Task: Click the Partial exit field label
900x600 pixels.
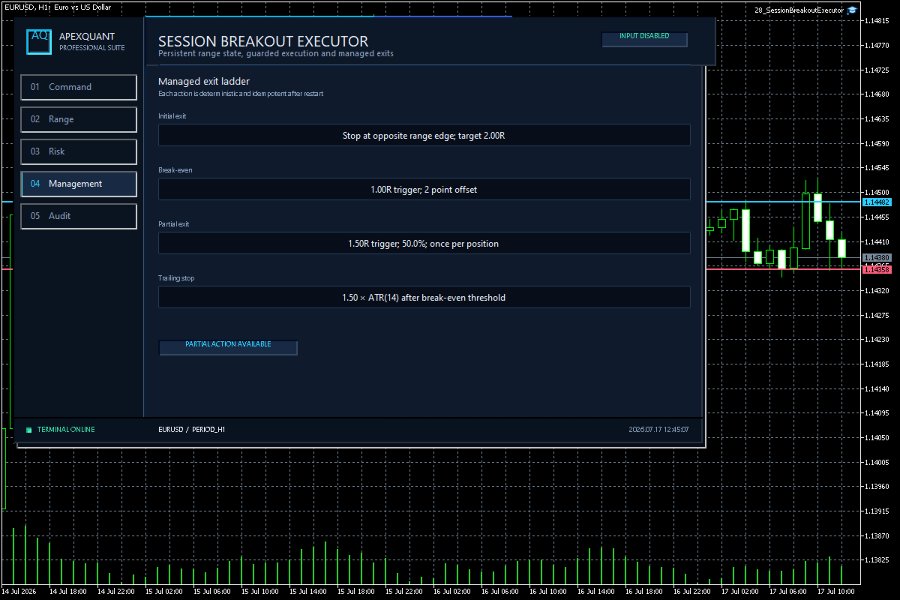Action: pyautogui.click(x=173, y=224)
